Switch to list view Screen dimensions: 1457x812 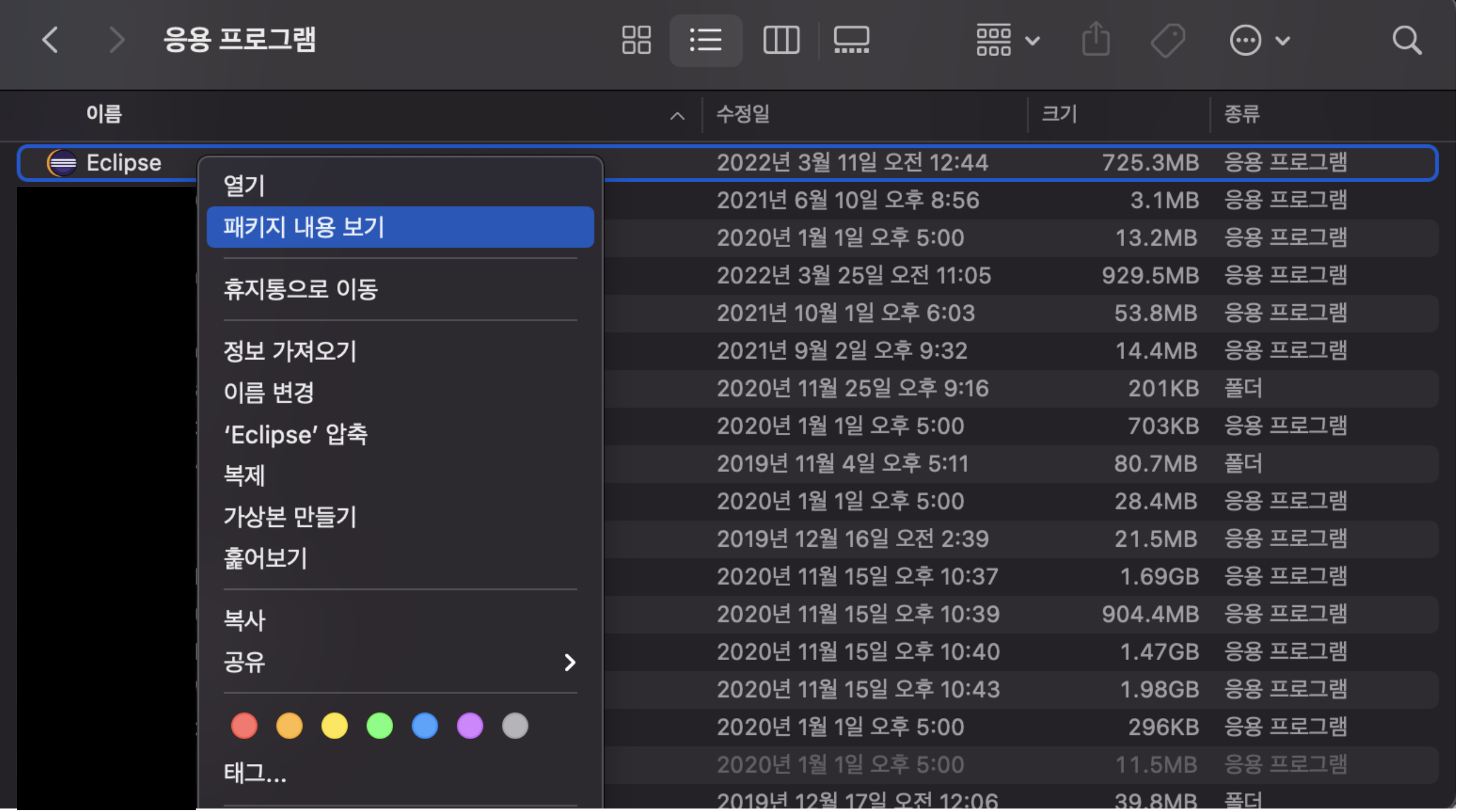click(706, 40)
